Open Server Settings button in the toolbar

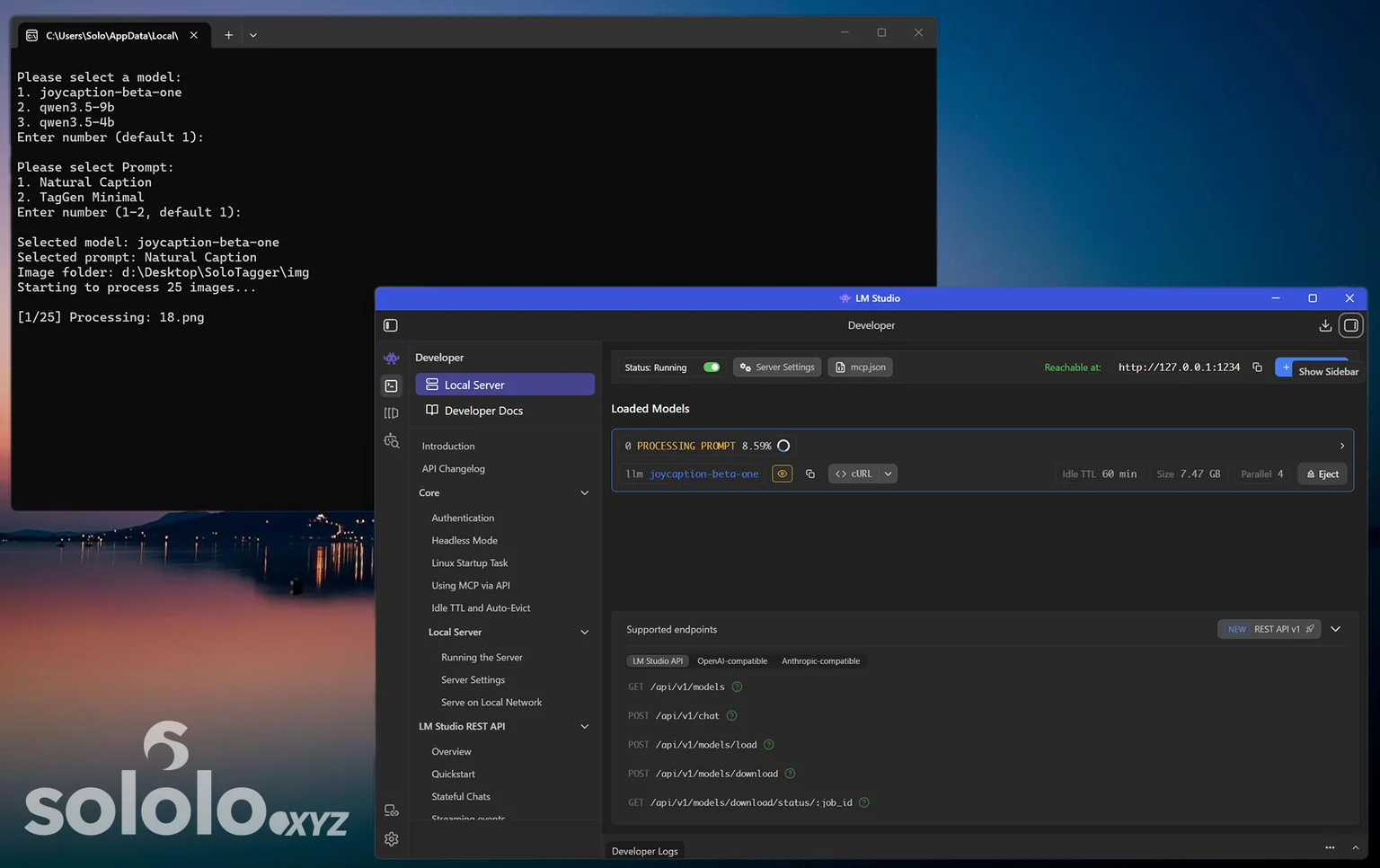777,368
